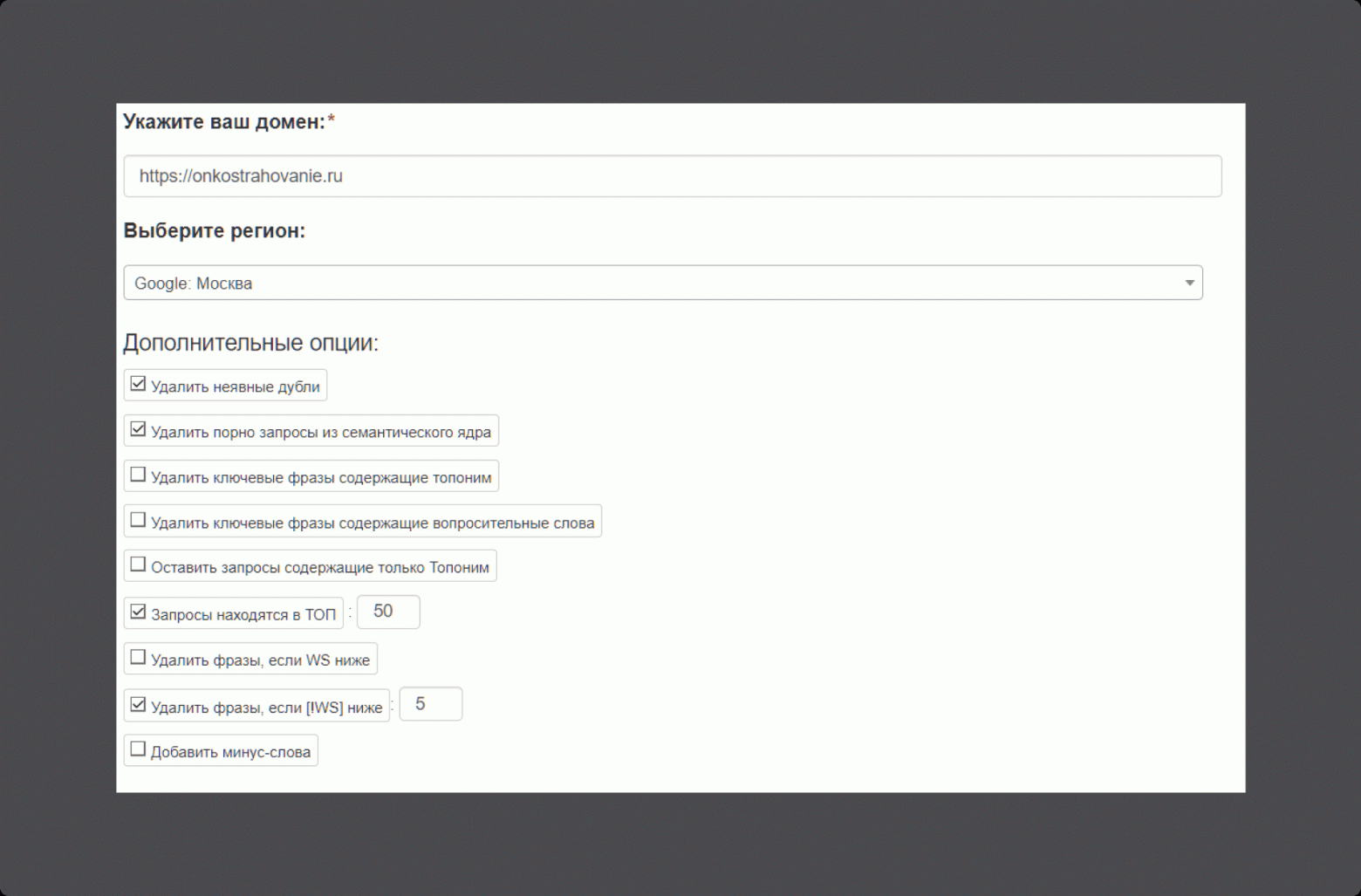The image size is (1361, 896).
Task: Enable "Удалить ключевые фразы содержащие топоним"
Action: (x=138, y=475)
